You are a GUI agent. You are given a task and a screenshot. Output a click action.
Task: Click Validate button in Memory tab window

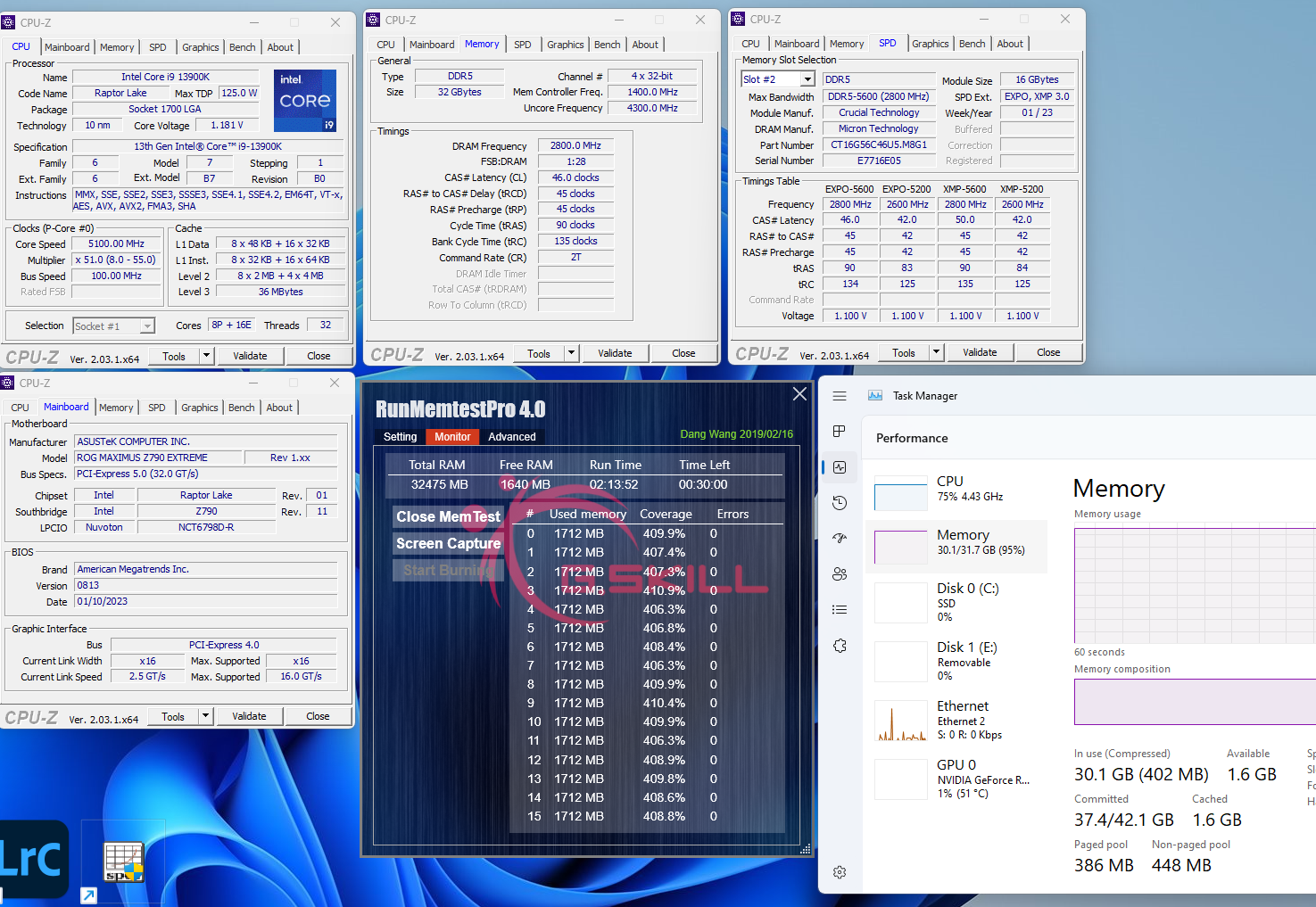(615, 353)
